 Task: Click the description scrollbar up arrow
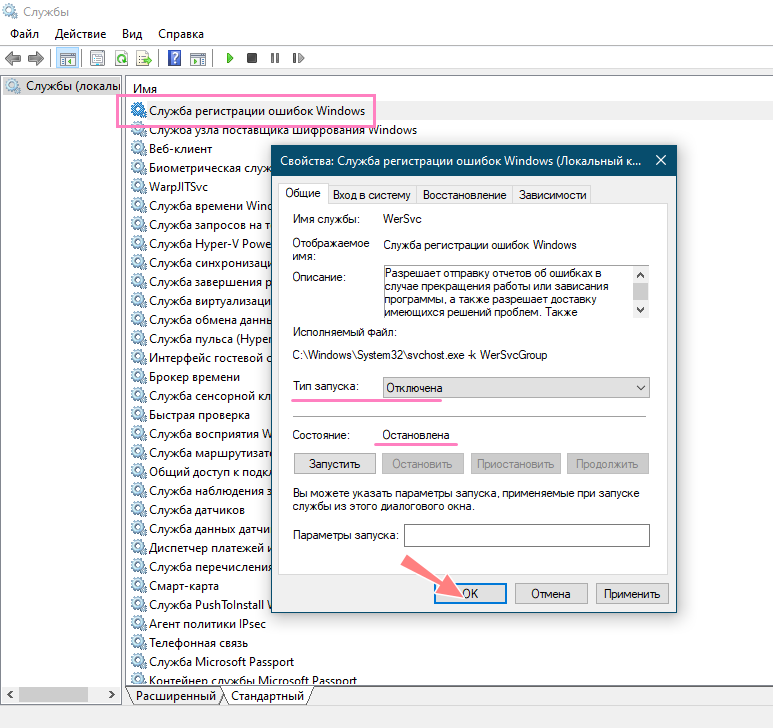640,275
